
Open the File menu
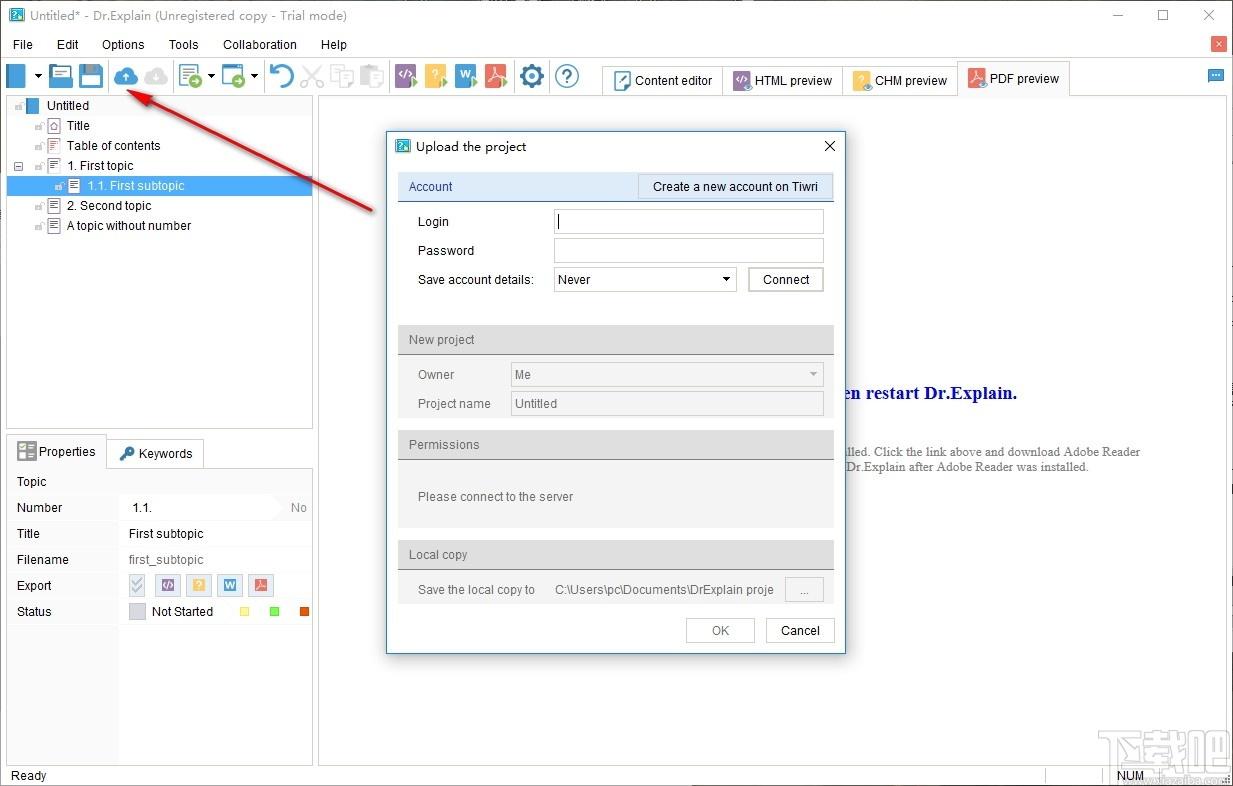[23, 45]
